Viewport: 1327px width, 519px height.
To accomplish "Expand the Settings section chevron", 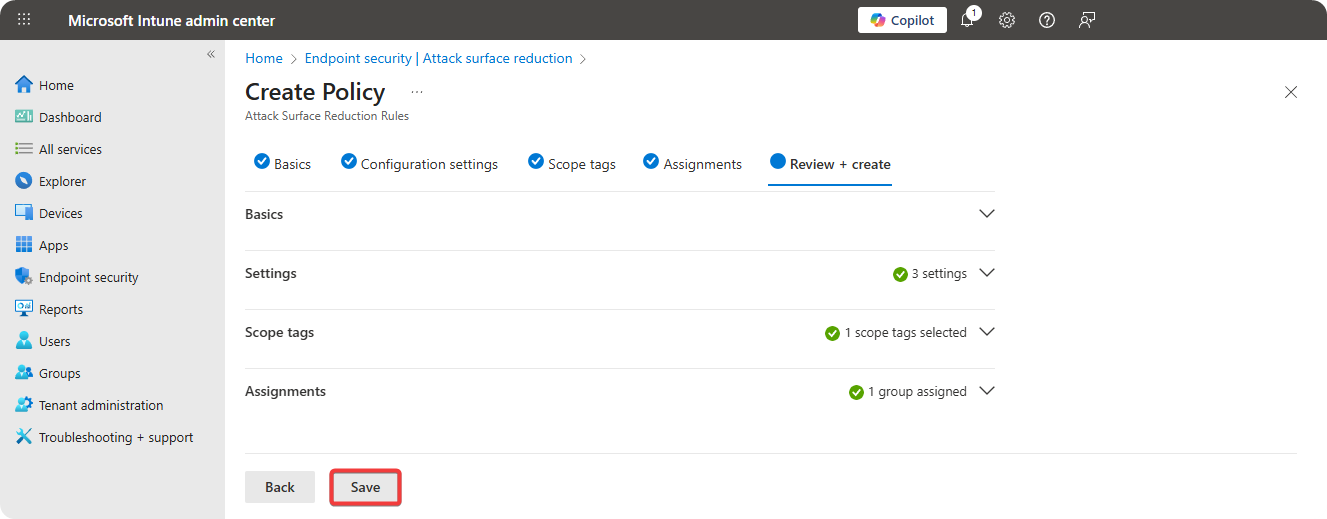I will [987, 273].
